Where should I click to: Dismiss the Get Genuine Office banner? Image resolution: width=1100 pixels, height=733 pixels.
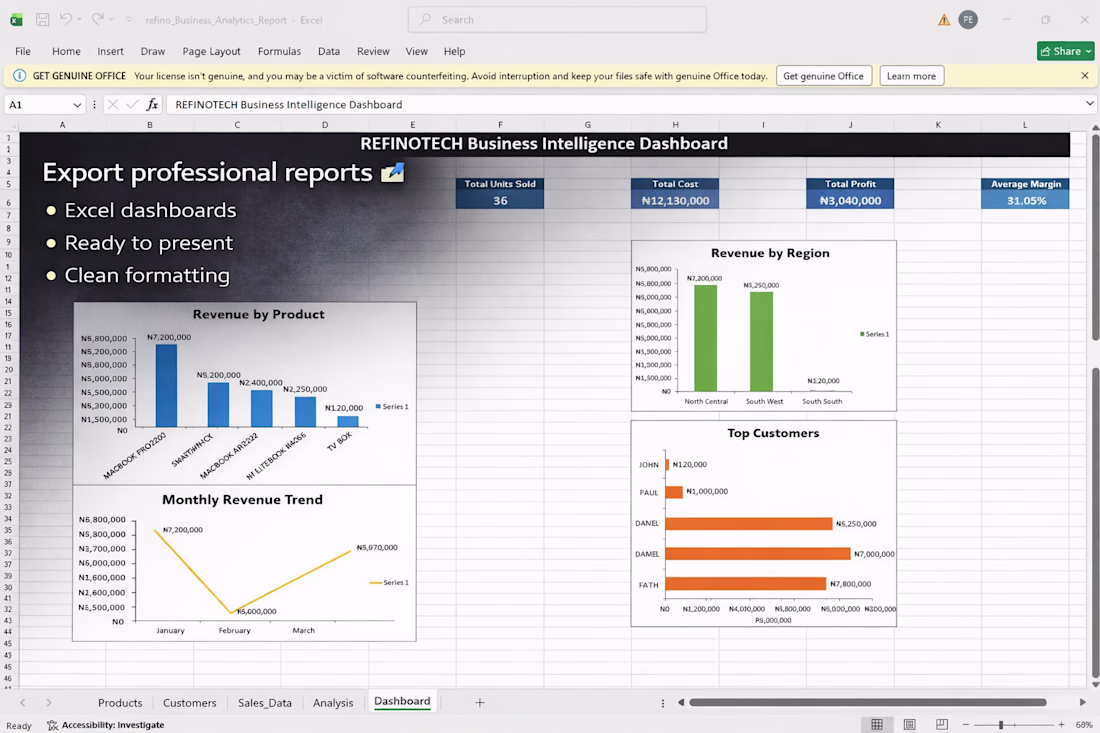(x=1085, y=76)
